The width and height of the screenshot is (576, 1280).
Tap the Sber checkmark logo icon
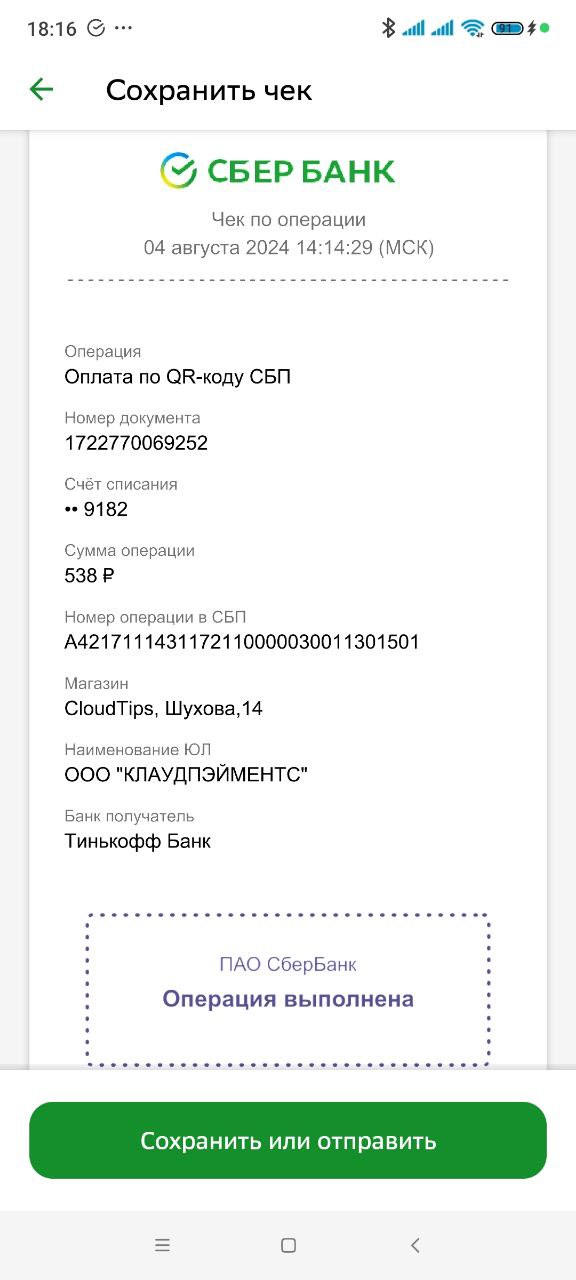(178, 171)
